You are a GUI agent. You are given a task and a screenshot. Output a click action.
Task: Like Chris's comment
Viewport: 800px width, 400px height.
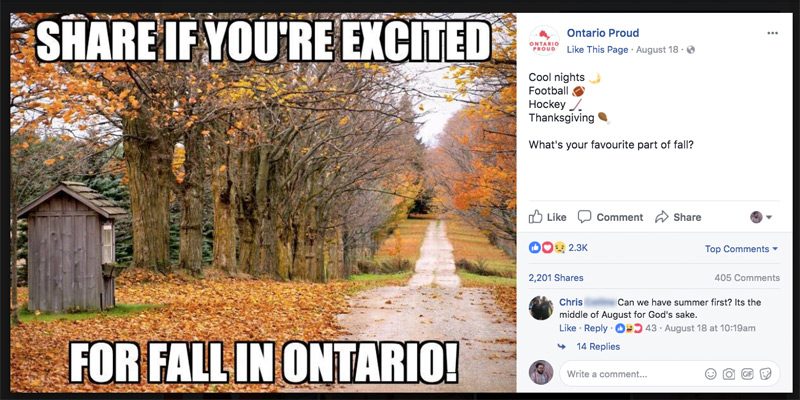click(567, 328)
